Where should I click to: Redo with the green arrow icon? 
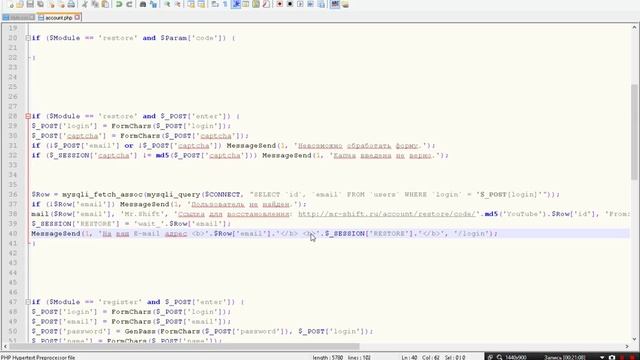tap(129, 4)
